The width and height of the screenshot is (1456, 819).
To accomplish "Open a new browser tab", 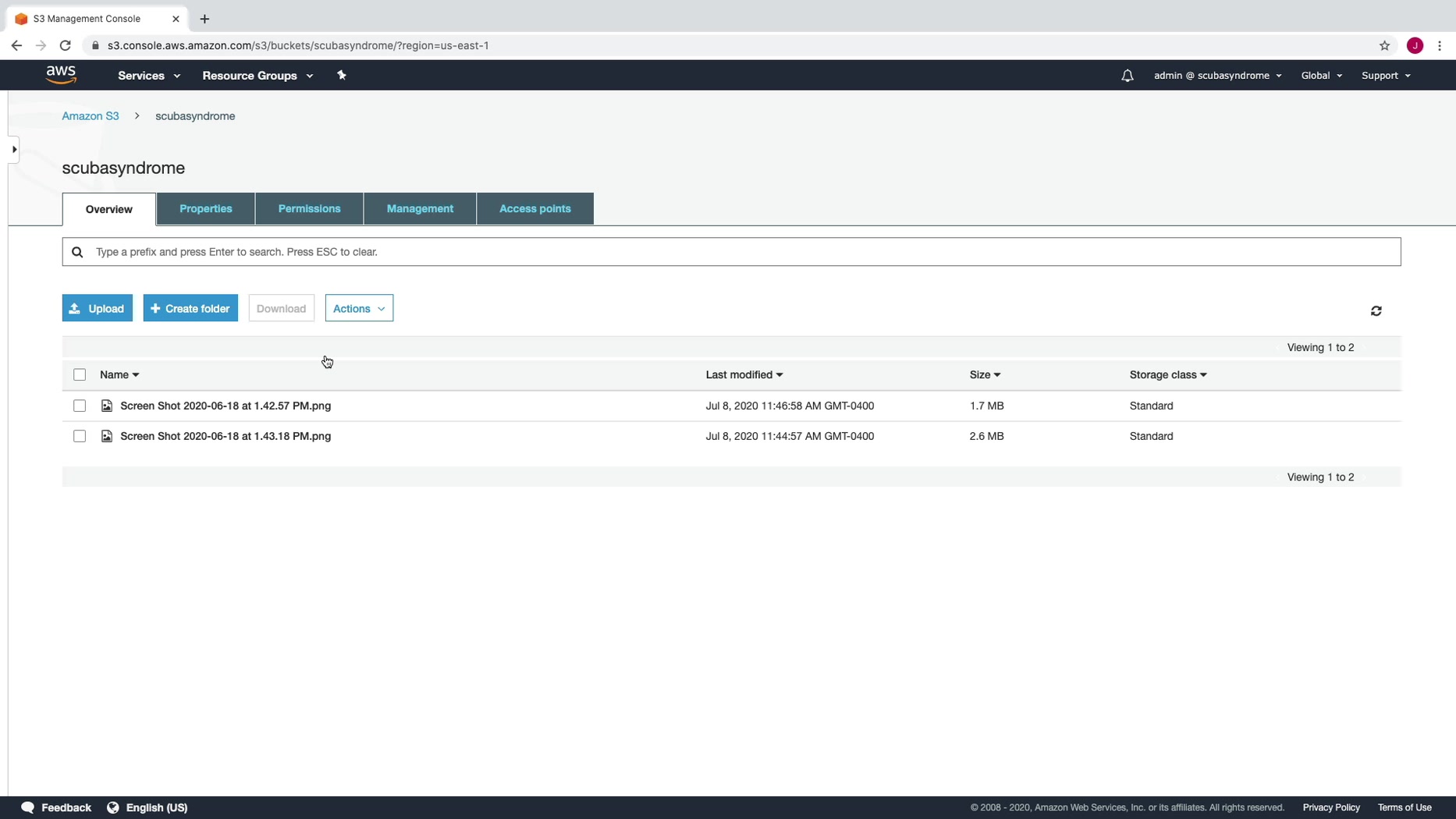I will (x=204, y=19).
